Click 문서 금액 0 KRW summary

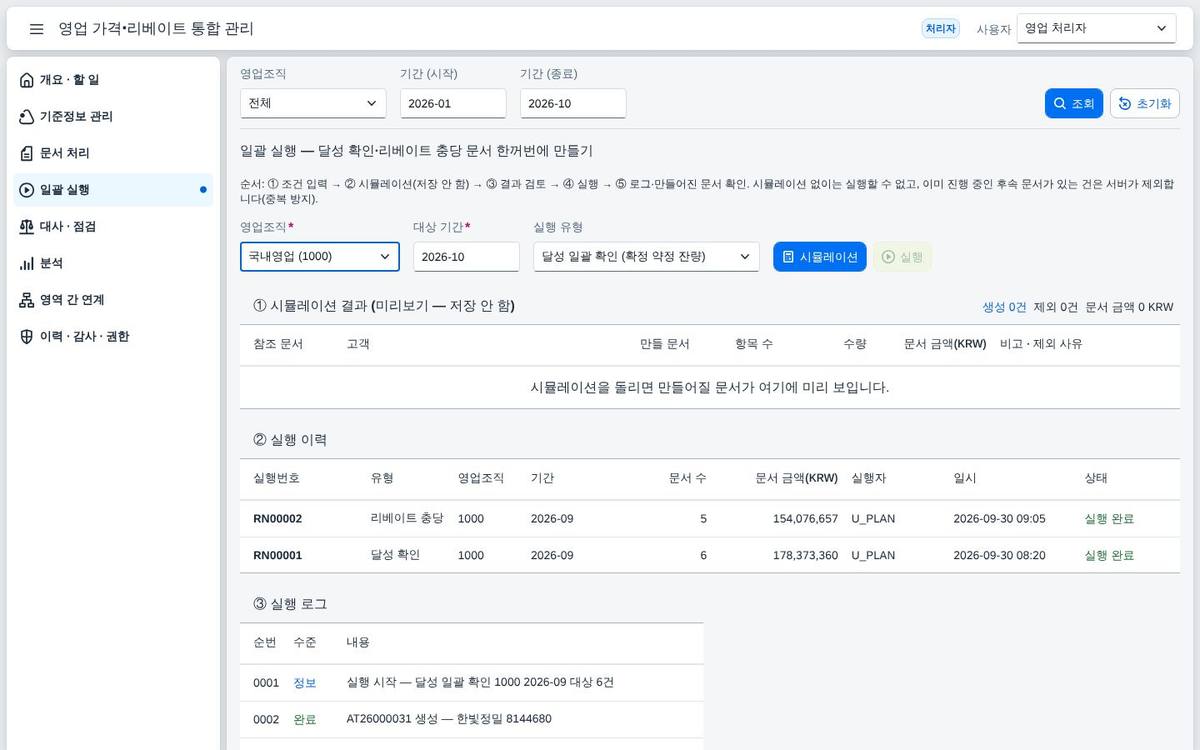point(1129,307)
